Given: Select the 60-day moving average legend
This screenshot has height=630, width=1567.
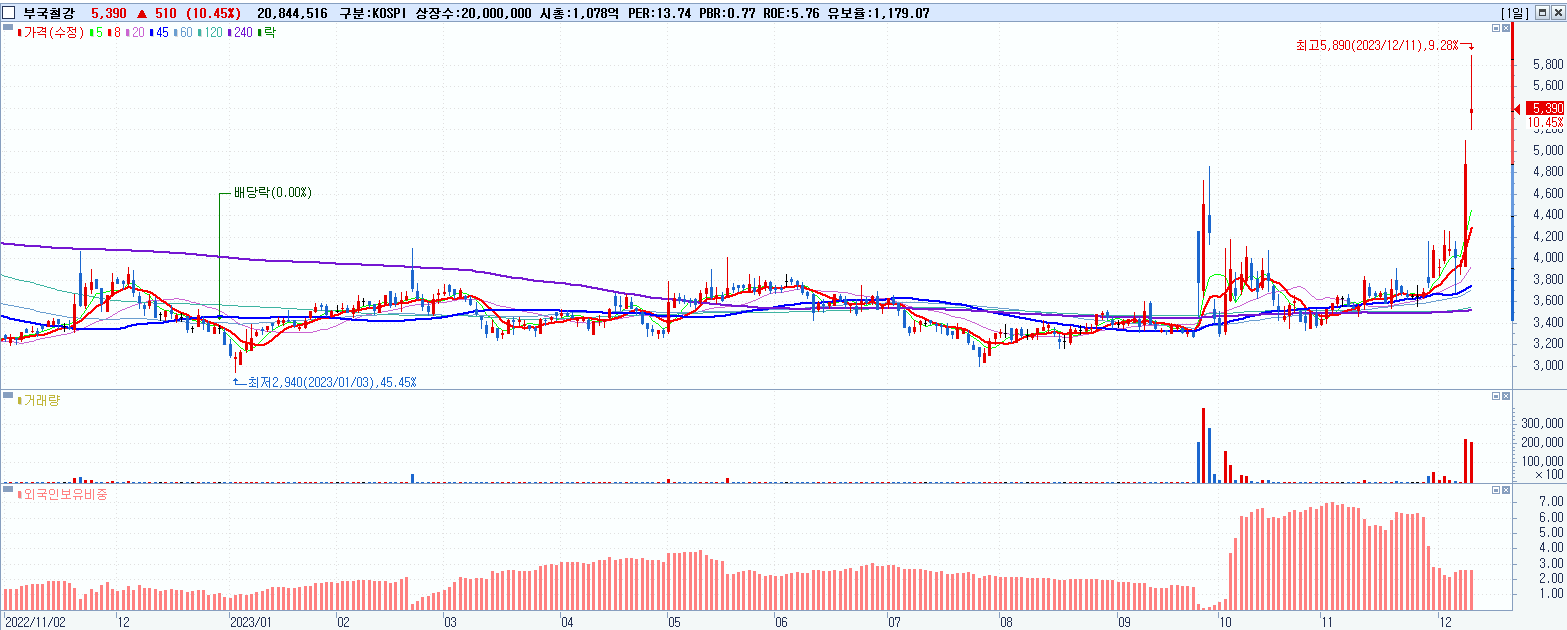Looking at the screenshot, I should (183, 32).
